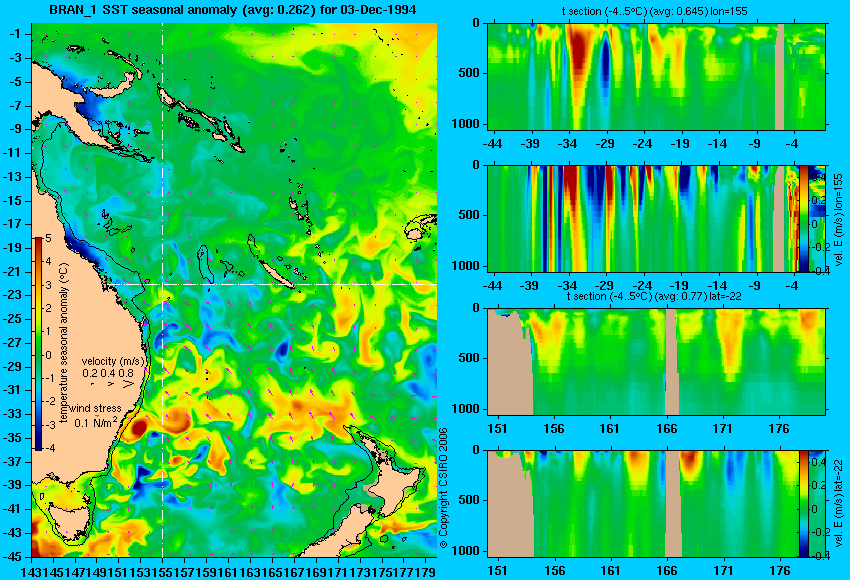Click the '-45' latitude tick on main map
The width and height of the screenshot is (850, 580).
click(x=13, y=557)
